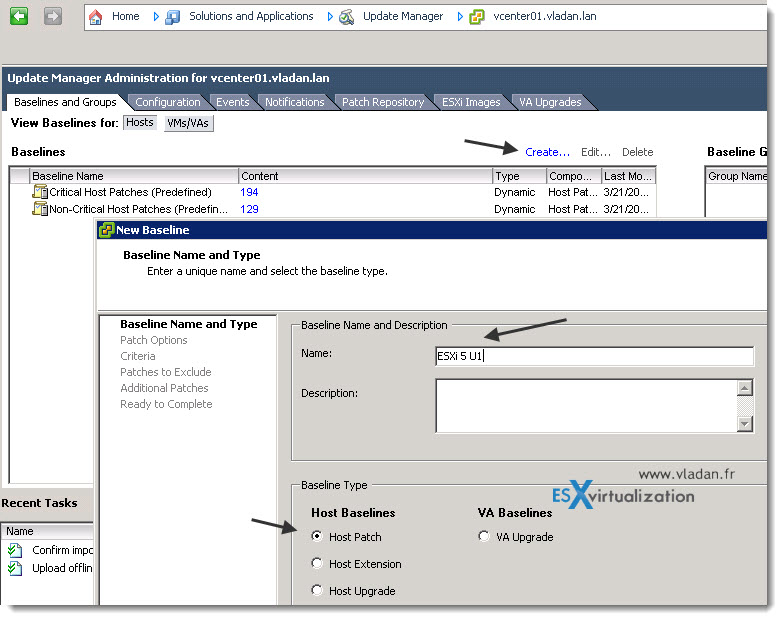Image resolution: width=782 pixels, height=620 pixels.
Task: Toggle the Hosts view button
Action: coord(140,123)
